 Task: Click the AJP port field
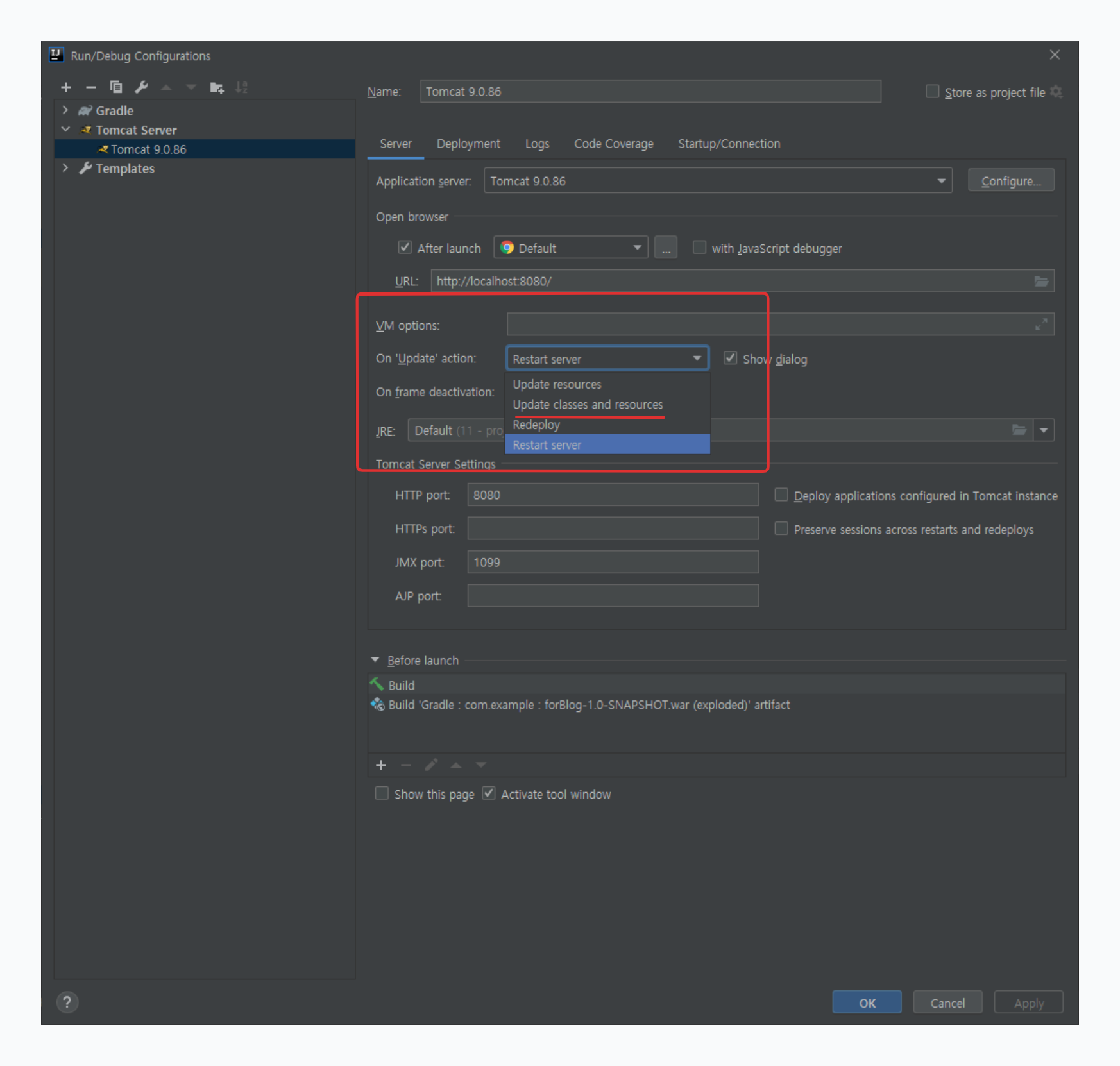pyautogui.click(x=613, y=596)
